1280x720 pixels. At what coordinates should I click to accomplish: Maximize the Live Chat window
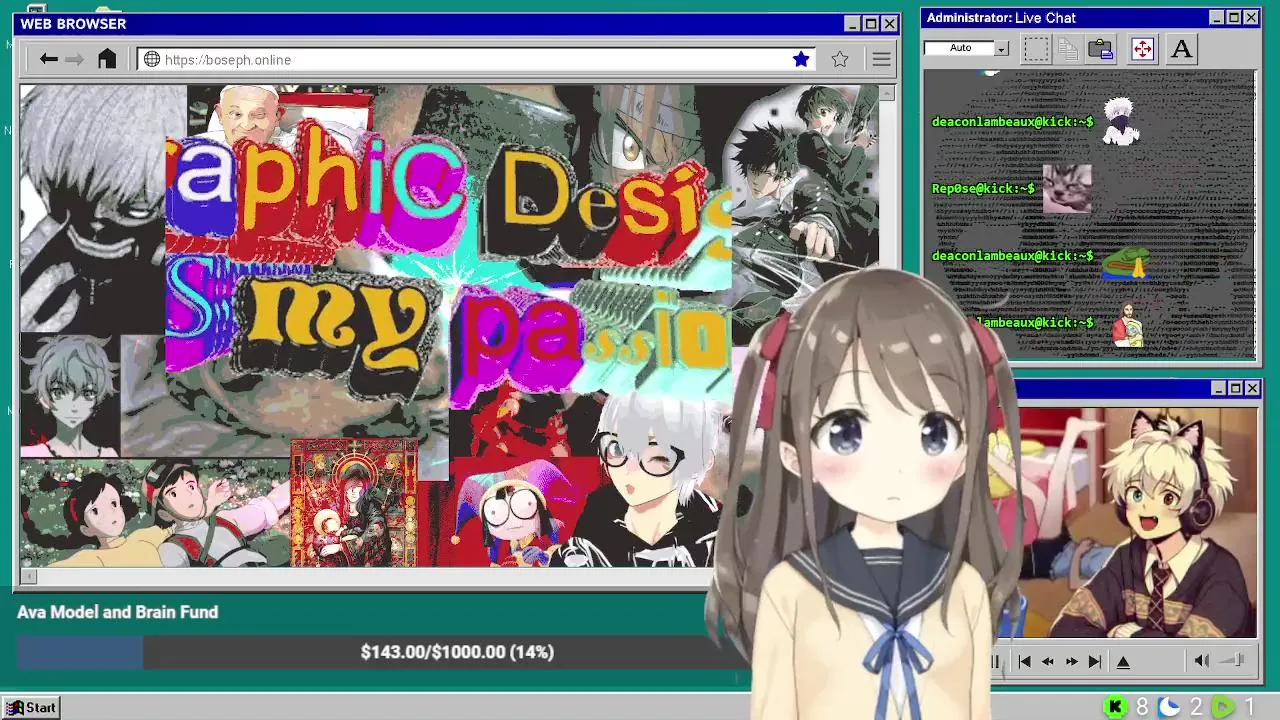pyautogui.click(x=1234, y=18)
